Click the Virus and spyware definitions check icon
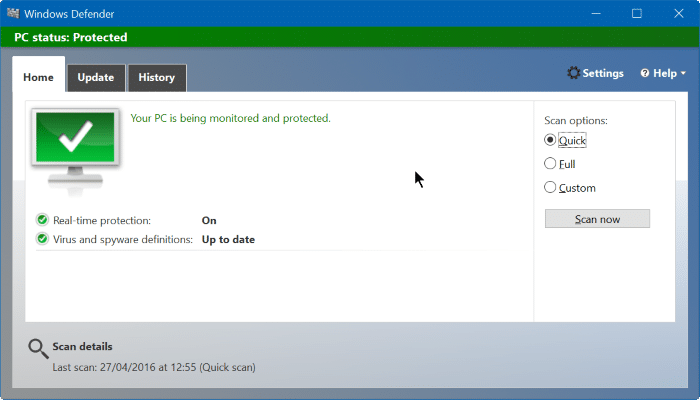Screen dimensions: 700x400 coord(42,239)
